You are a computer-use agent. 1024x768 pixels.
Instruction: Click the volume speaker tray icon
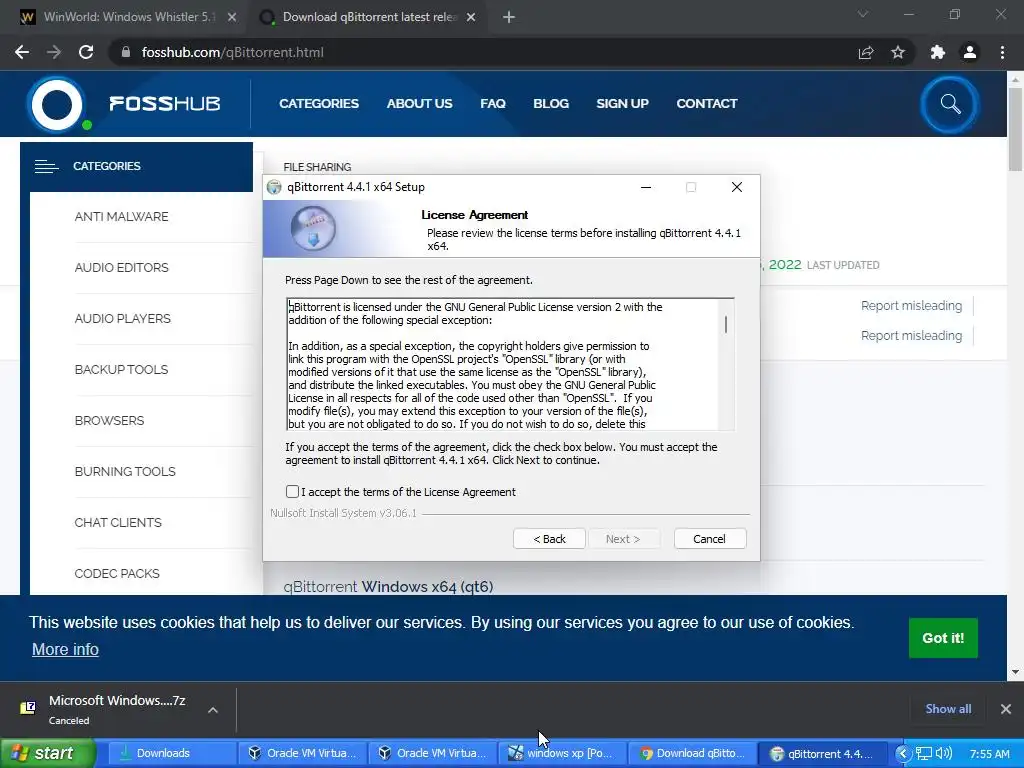(944, 754)
